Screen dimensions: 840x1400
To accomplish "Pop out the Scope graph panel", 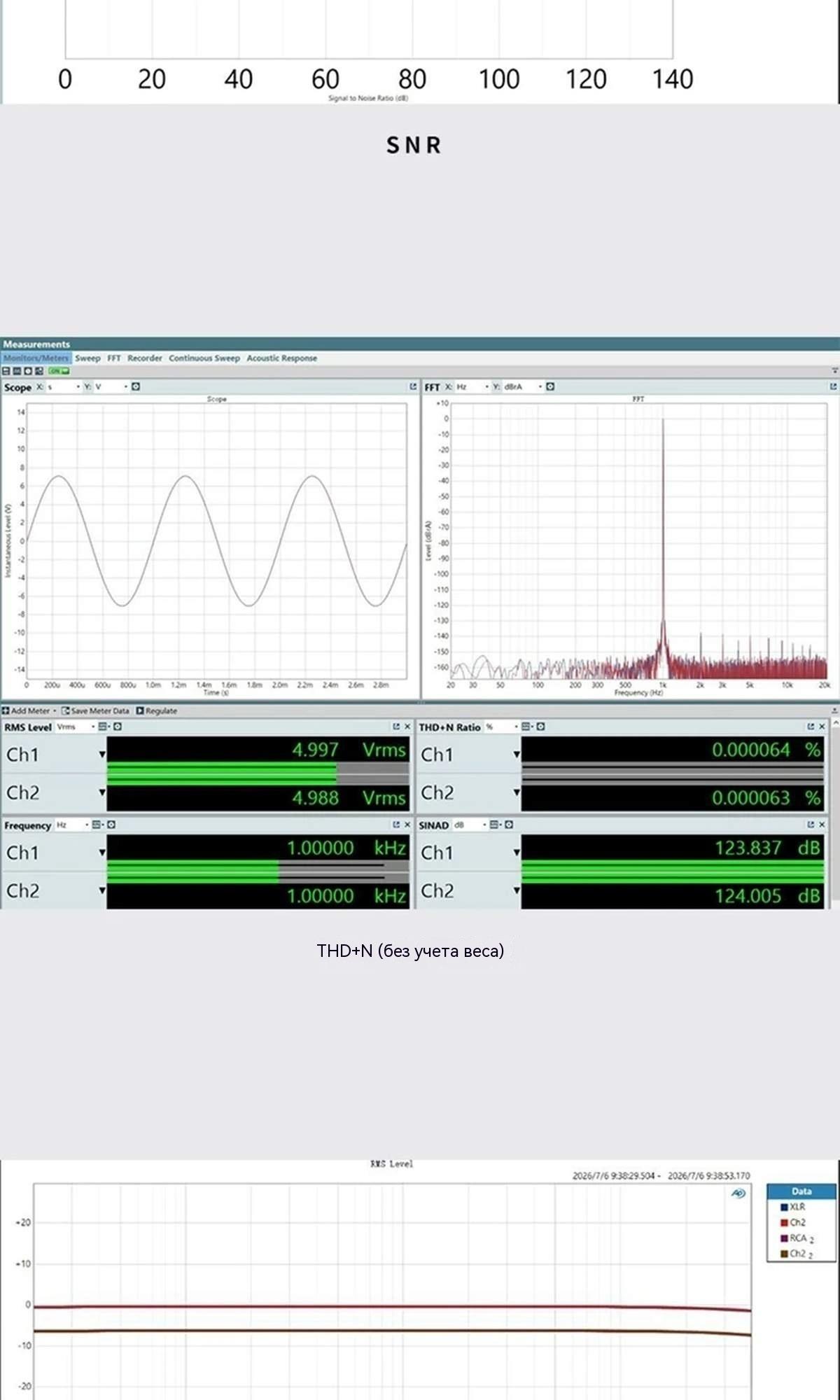I will (413, 386).
